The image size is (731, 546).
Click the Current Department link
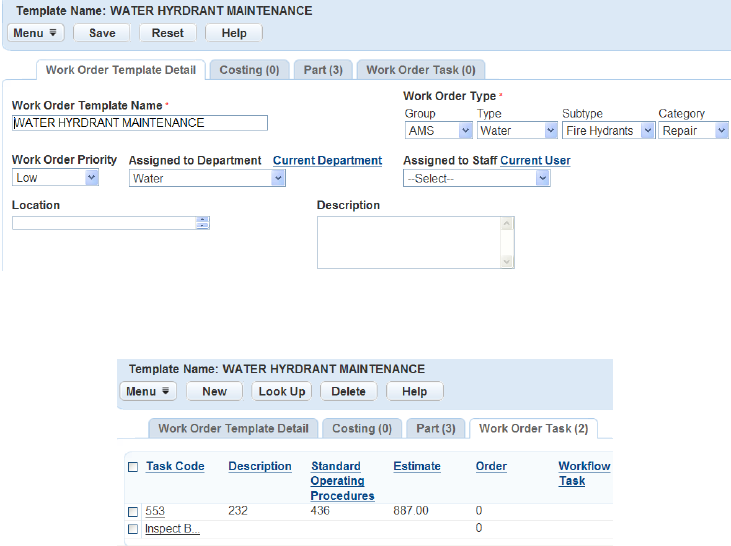[x=327, y=160]
